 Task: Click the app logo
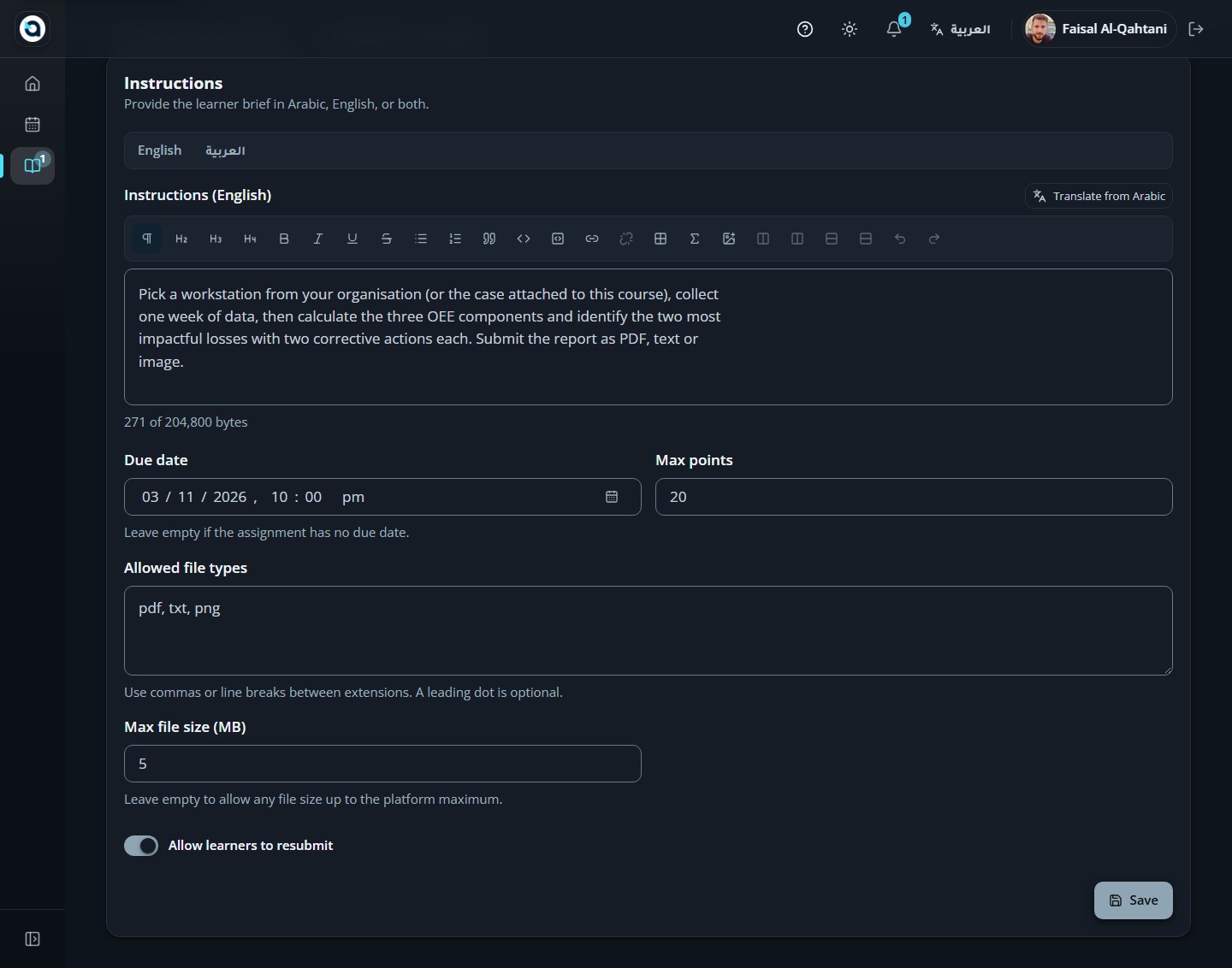click(33, 29)
